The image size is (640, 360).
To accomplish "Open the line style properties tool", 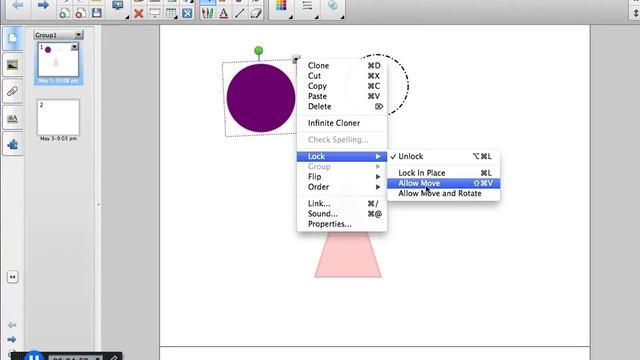I will 307,6.
